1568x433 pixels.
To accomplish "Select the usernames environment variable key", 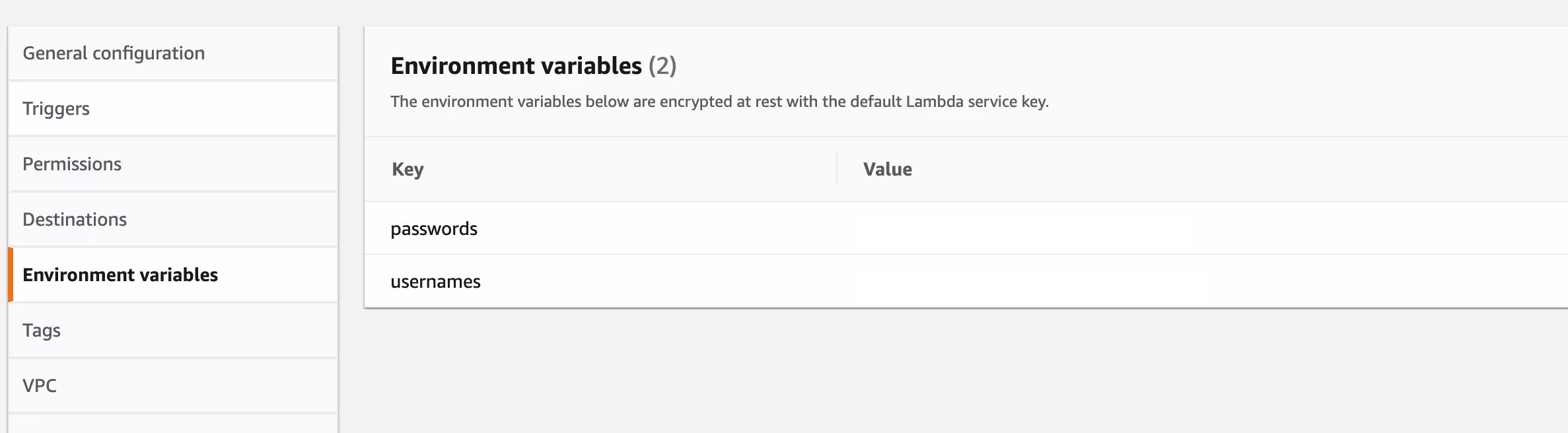I will pos(436,281).
